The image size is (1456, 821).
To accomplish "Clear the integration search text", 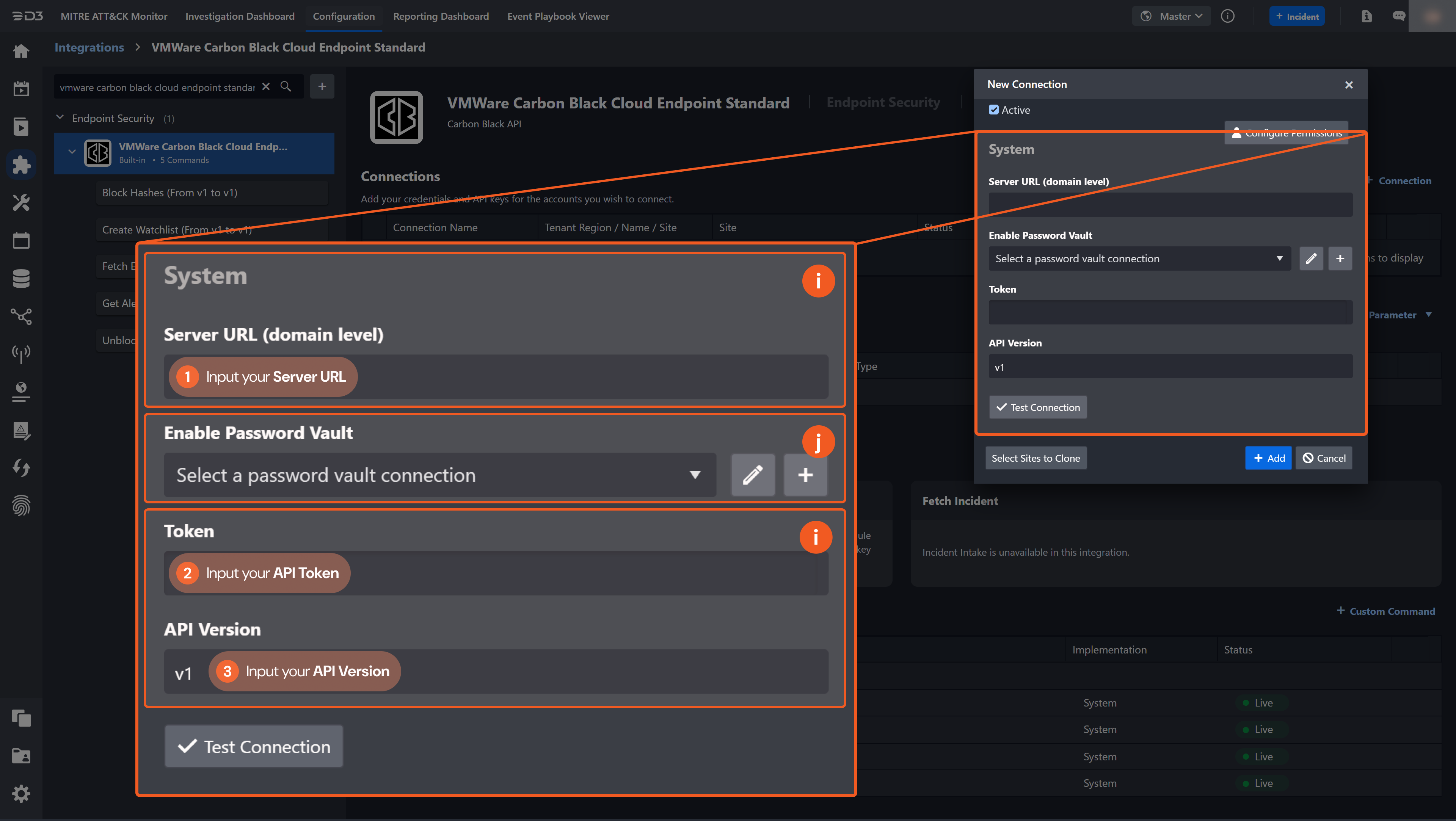I will (x=266, y=86).
